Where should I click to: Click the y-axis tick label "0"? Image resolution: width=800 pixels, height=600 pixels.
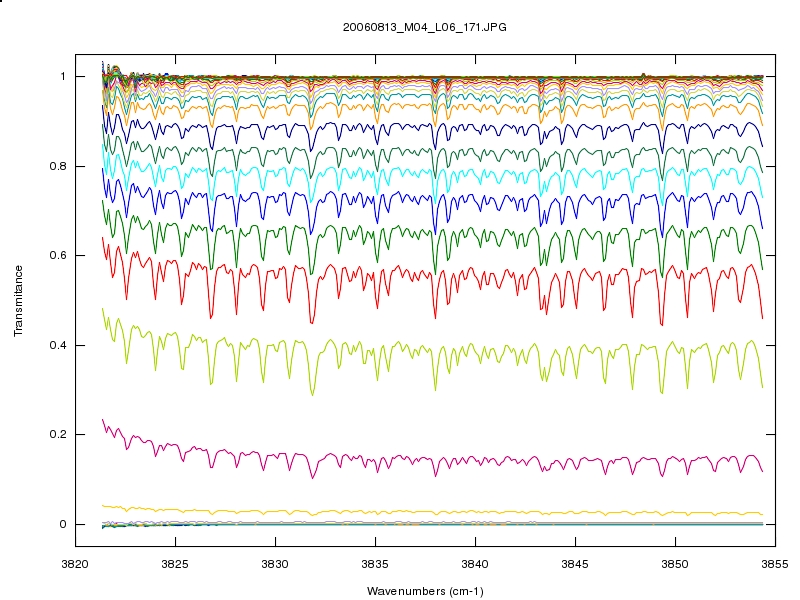point(63,524)
